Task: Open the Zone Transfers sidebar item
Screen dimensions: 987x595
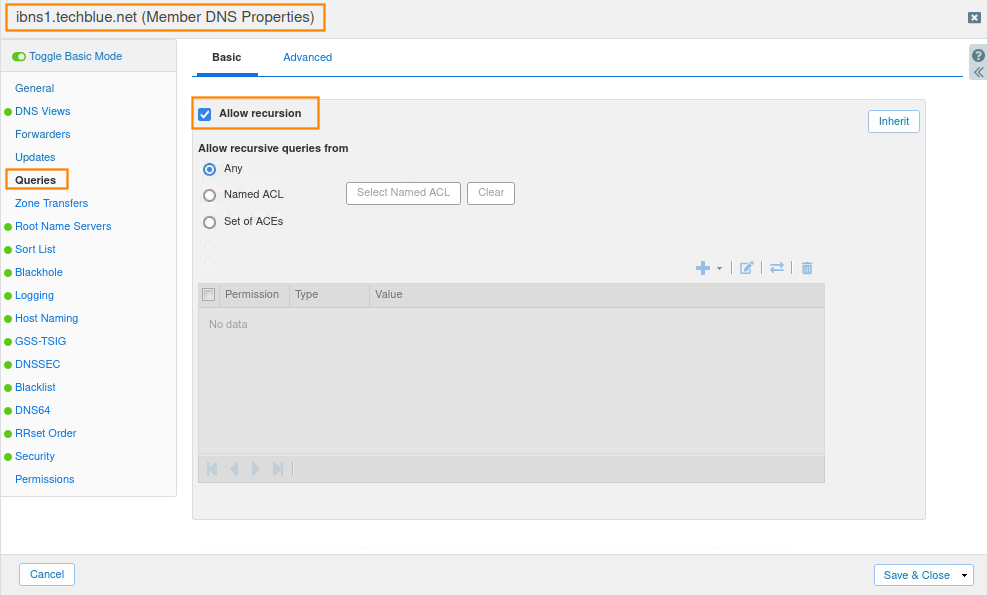Action: coord(51,203)
